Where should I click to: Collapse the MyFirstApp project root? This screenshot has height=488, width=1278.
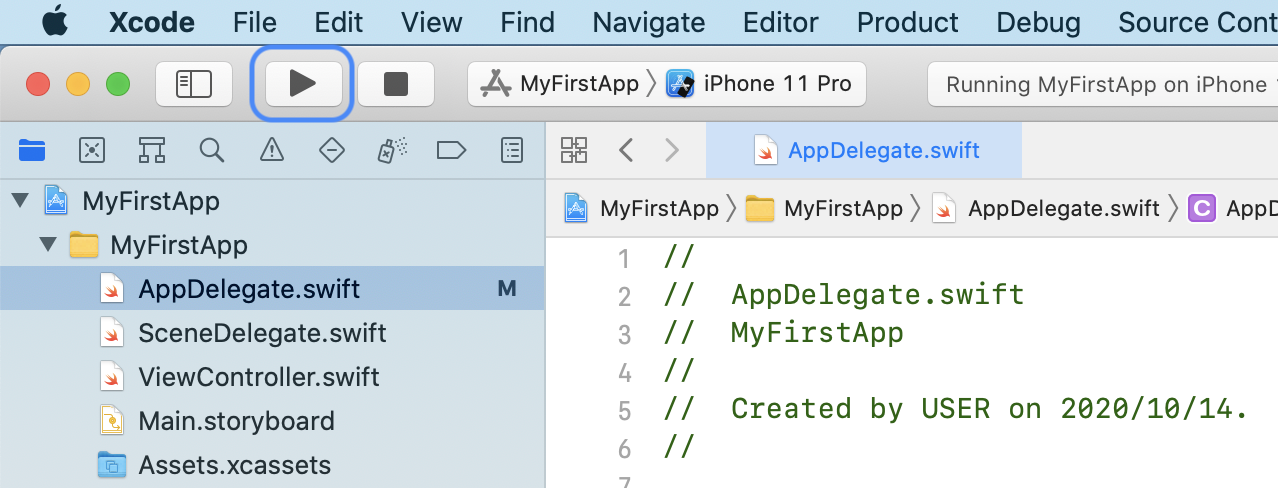coord(19,201)
